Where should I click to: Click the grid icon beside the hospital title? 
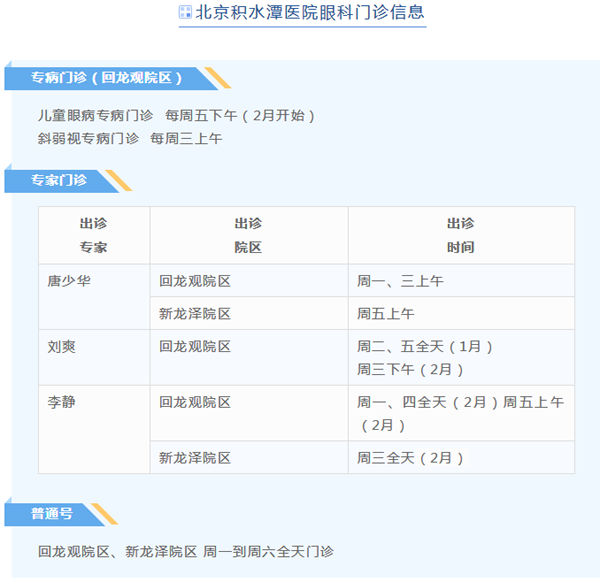coord(185,13)
